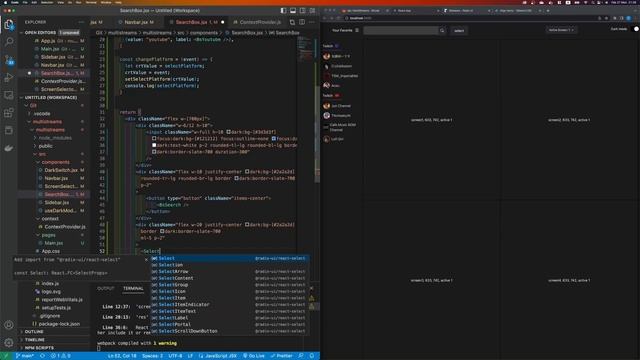640x360 pixels.
Task: Open Accounts icon in activity bar
Action: coord(9,325)
